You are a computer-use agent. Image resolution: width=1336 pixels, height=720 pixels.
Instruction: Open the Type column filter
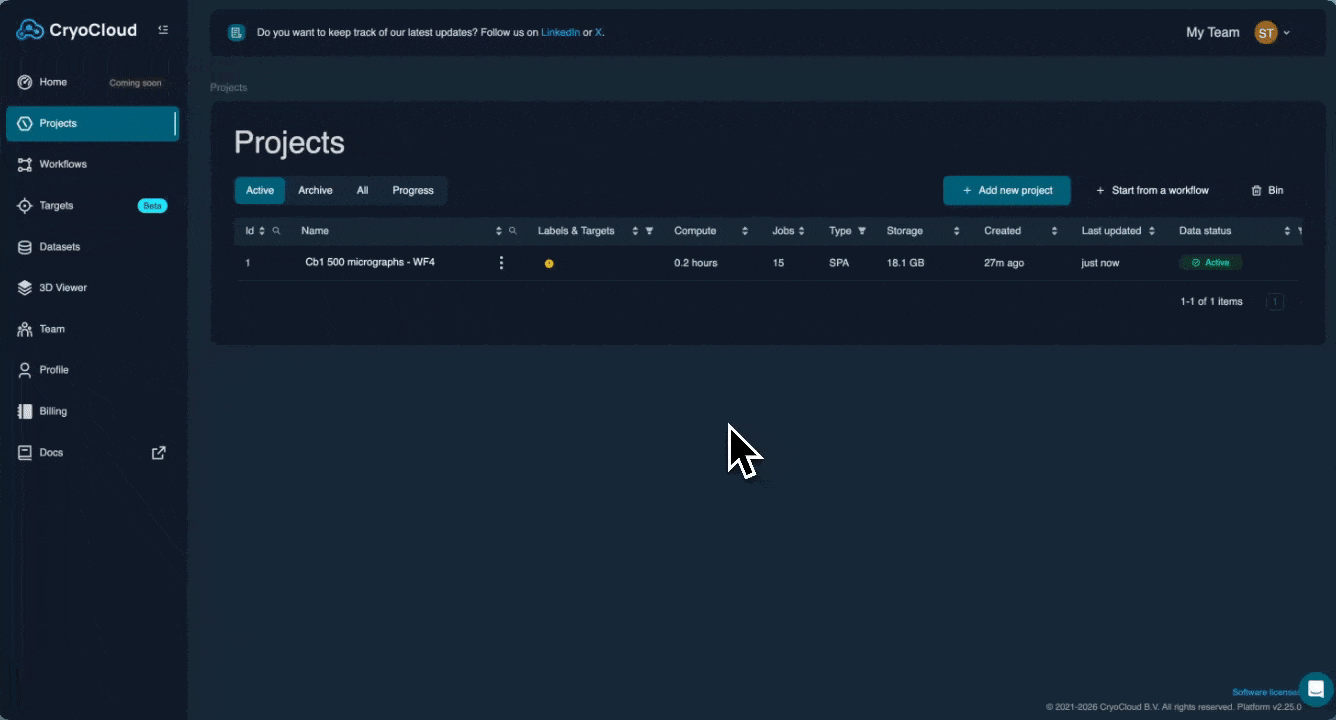[x=862, y=230]
